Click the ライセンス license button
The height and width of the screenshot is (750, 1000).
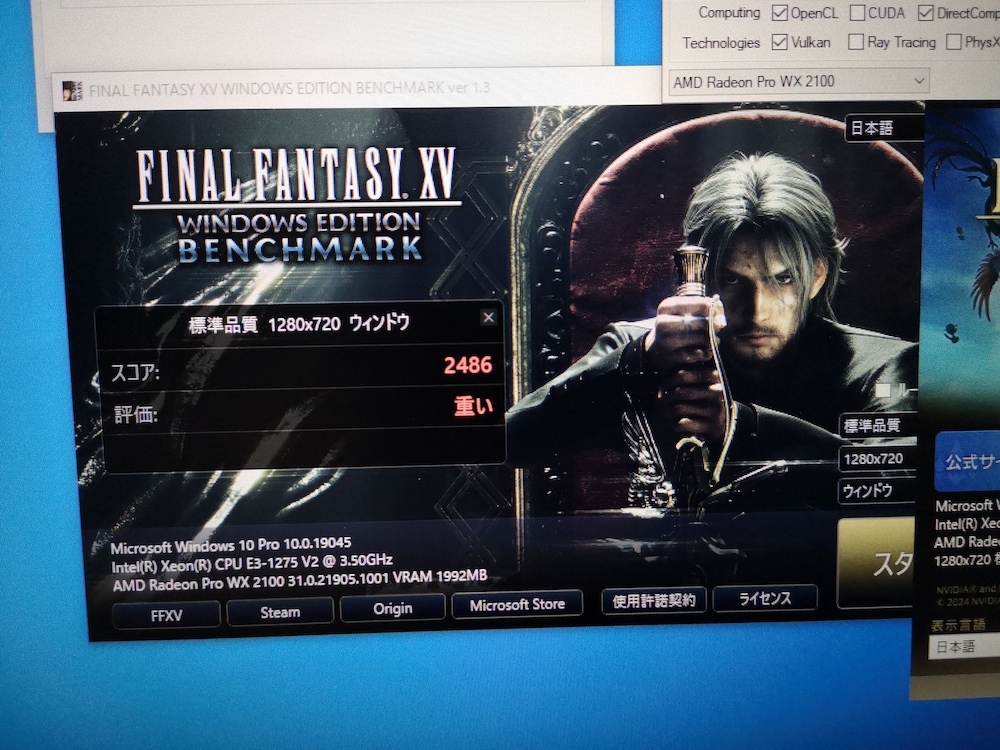tap(765, 598)
